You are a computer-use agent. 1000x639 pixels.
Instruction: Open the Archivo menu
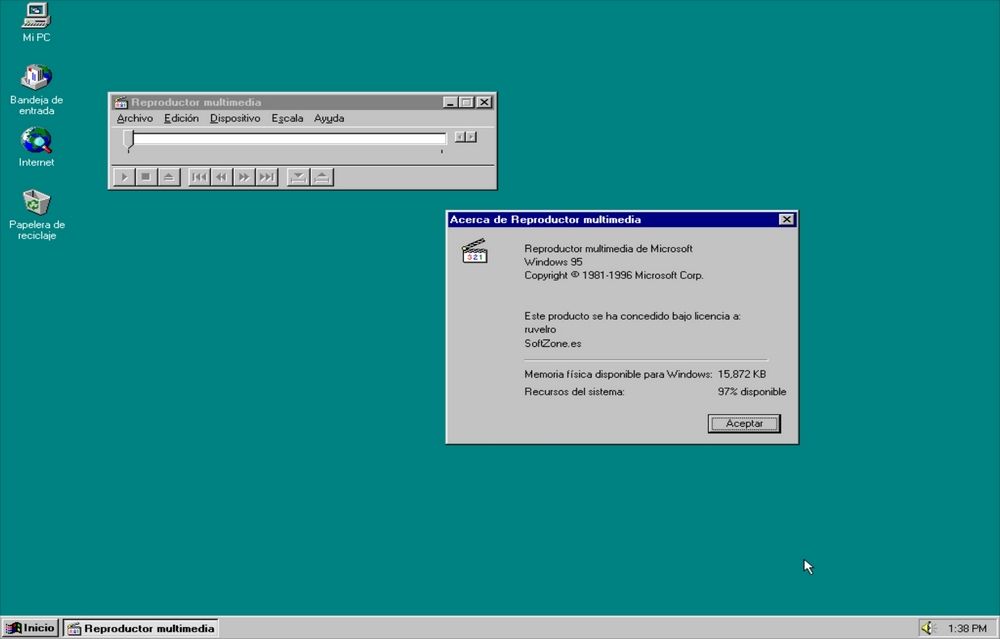click(x=135, y=118)
